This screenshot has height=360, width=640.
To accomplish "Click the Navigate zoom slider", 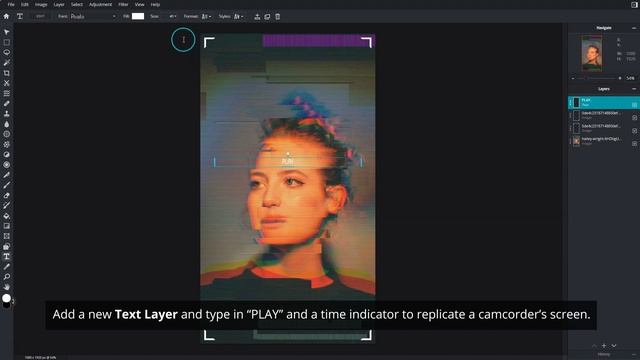I will pos(596,78).
